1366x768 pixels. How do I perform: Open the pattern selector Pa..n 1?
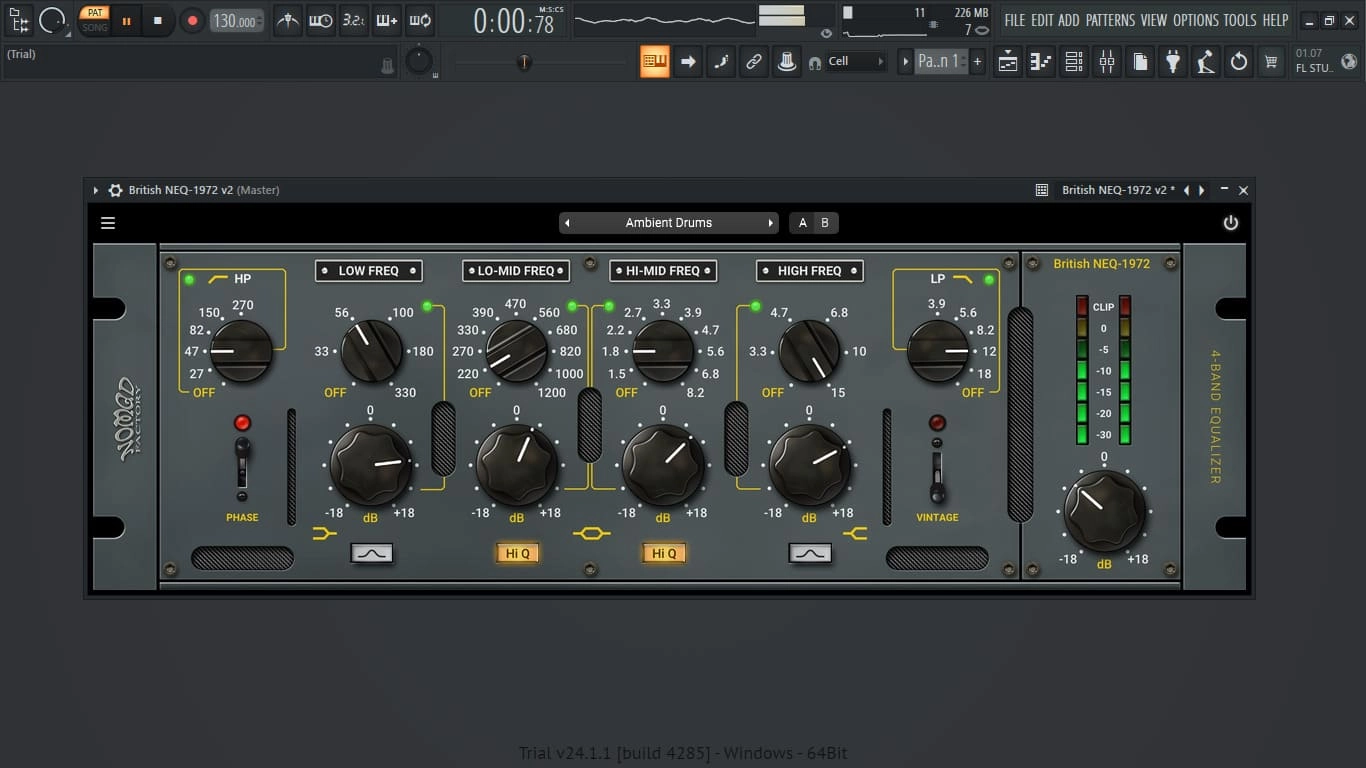[939, 61]
